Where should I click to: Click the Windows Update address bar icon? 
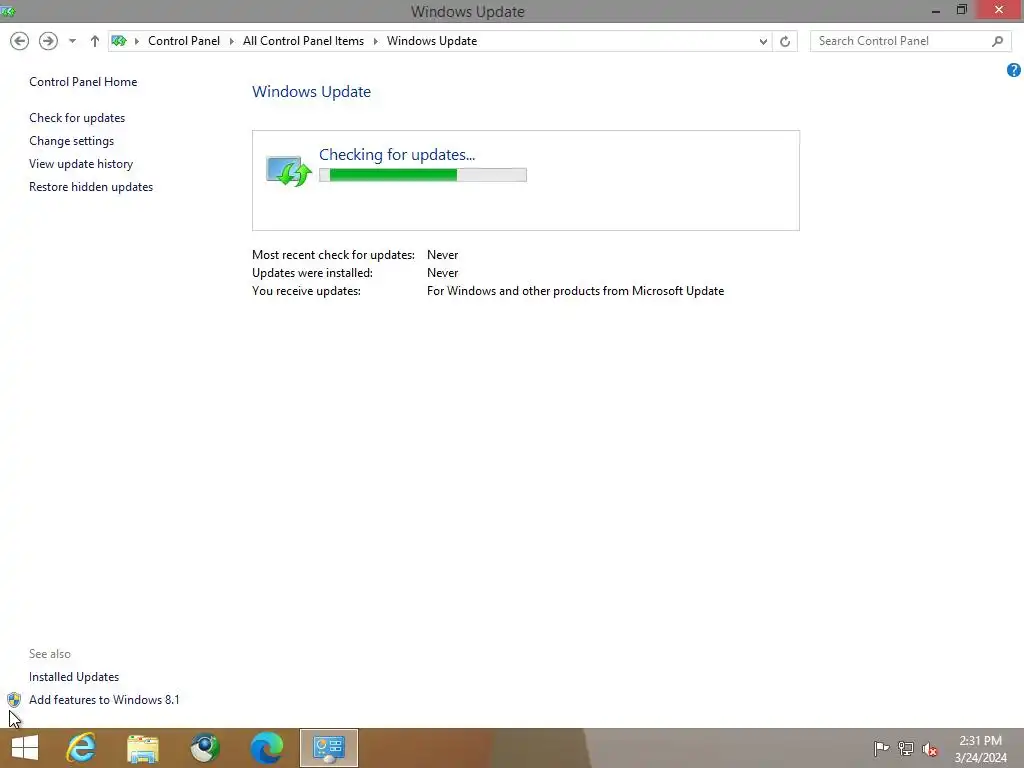pos(119,41)
